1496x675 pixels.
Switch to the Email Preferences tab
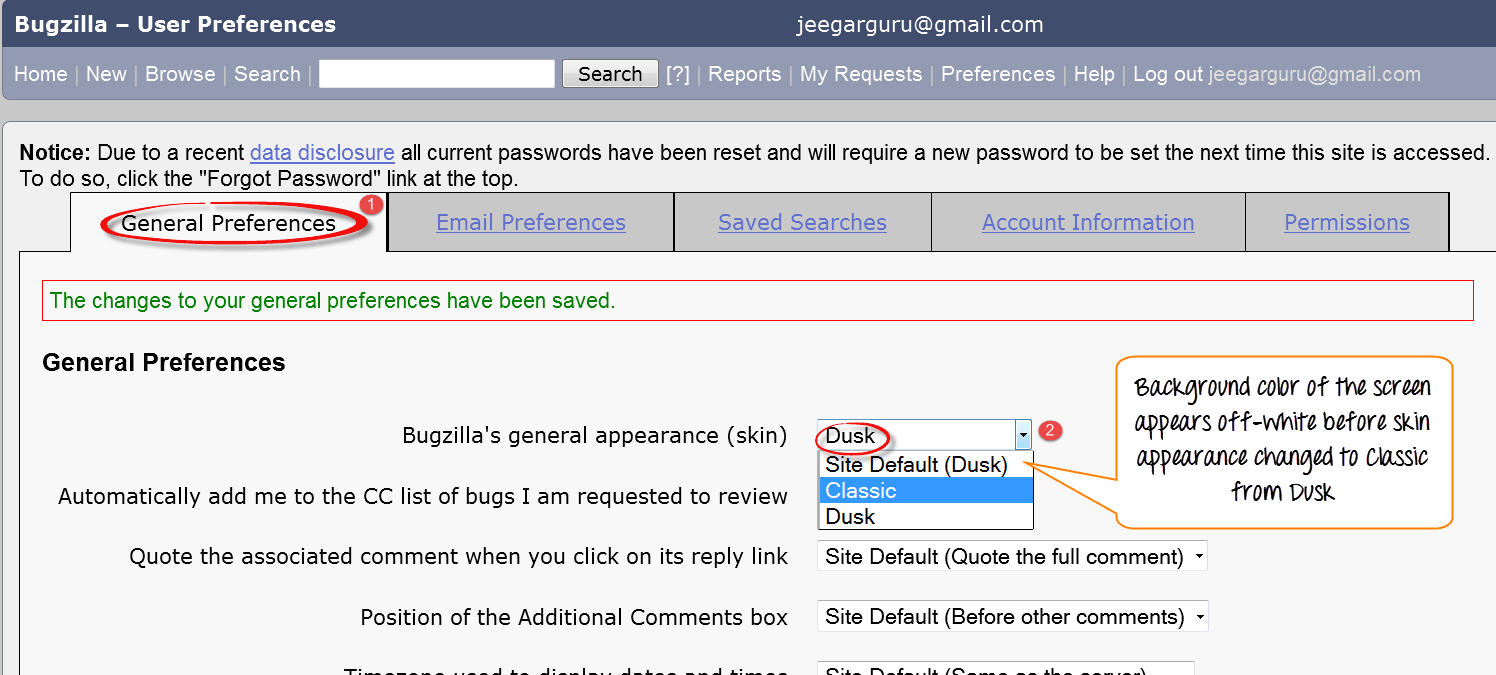click(x=530, y=222)
